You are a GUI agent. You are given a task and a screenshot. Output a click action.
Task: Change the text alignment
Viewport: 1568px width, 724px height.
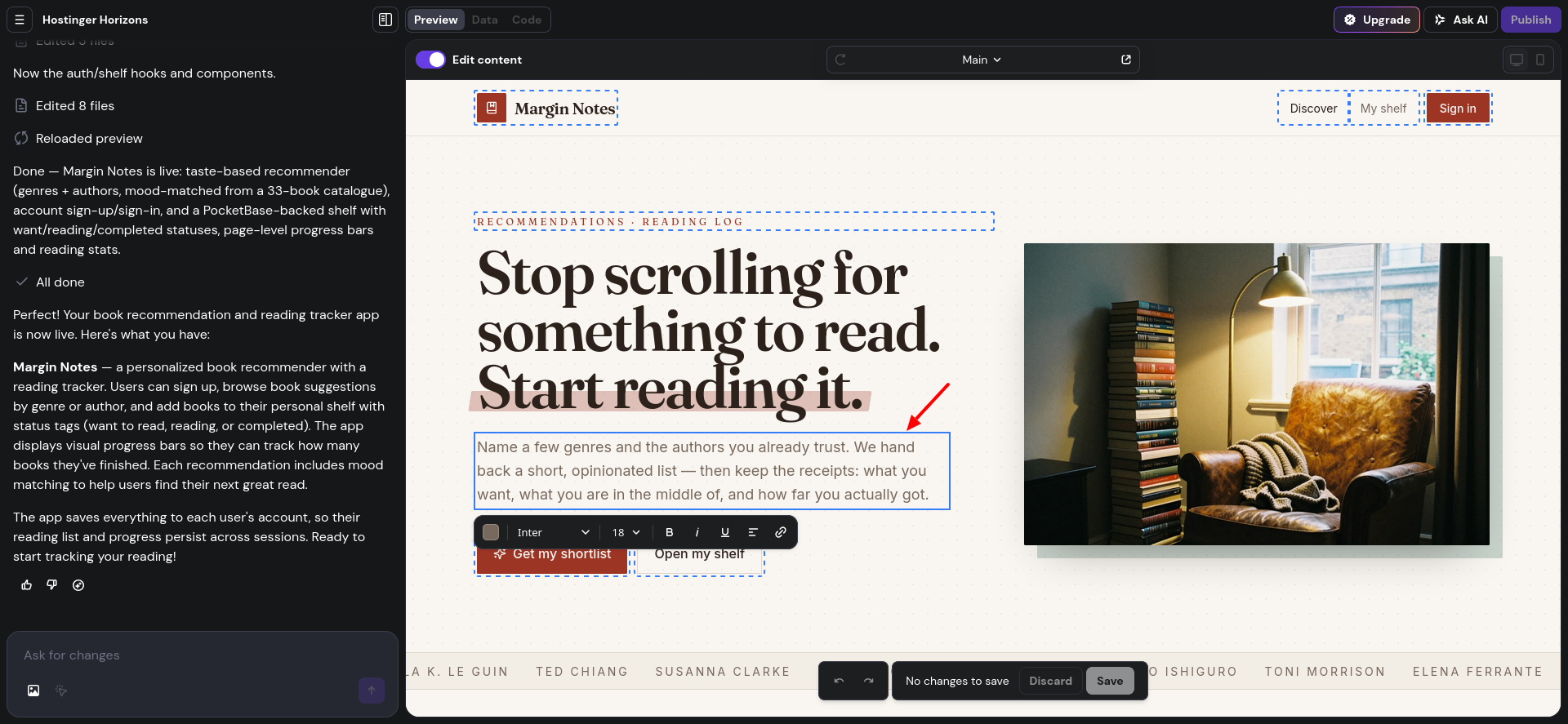point(753,532)
